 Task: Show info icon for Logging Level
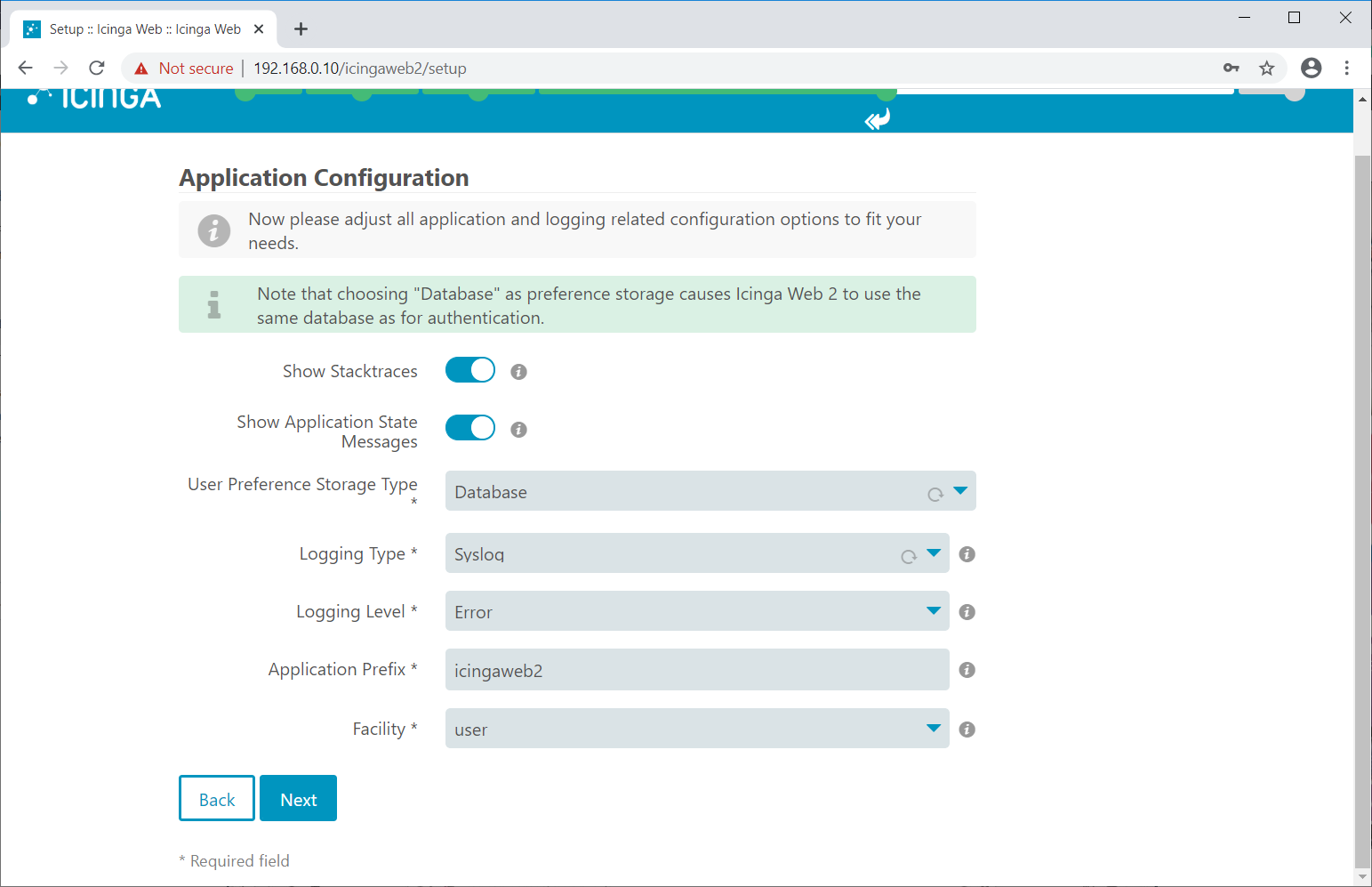point(967,612)
